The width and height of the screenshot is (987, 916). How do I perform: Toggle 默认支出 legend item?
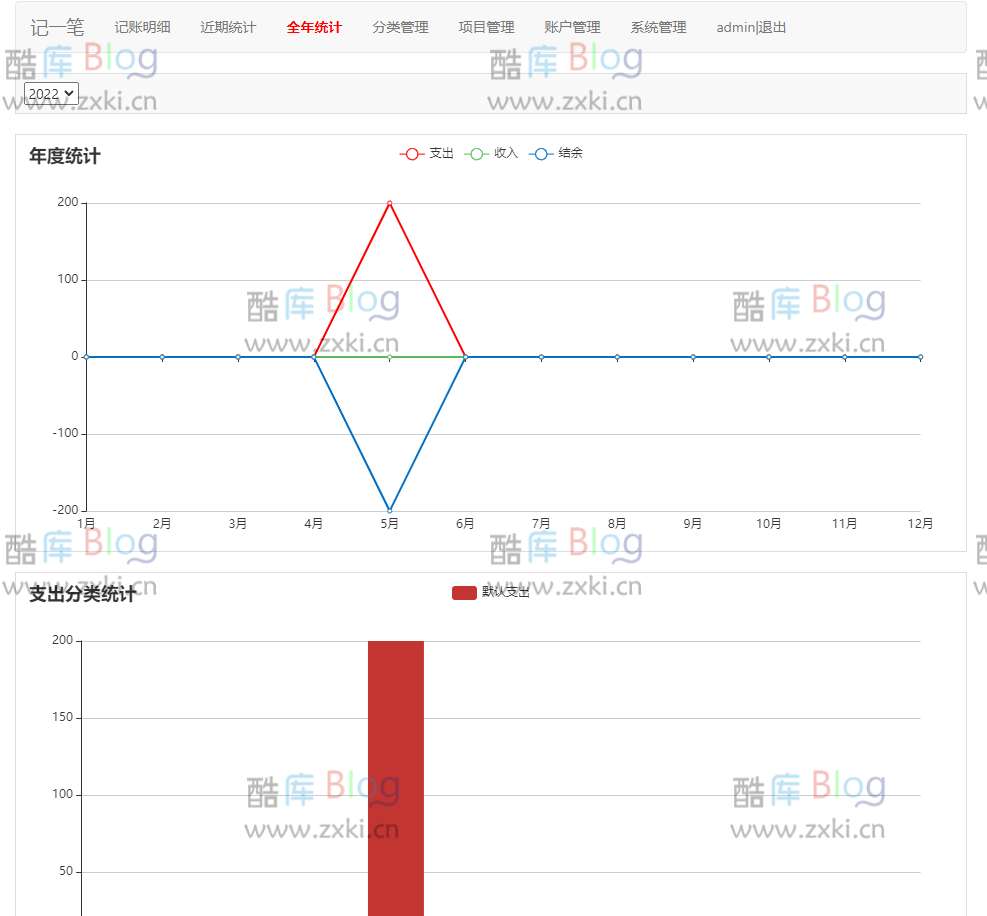(491, 592)
